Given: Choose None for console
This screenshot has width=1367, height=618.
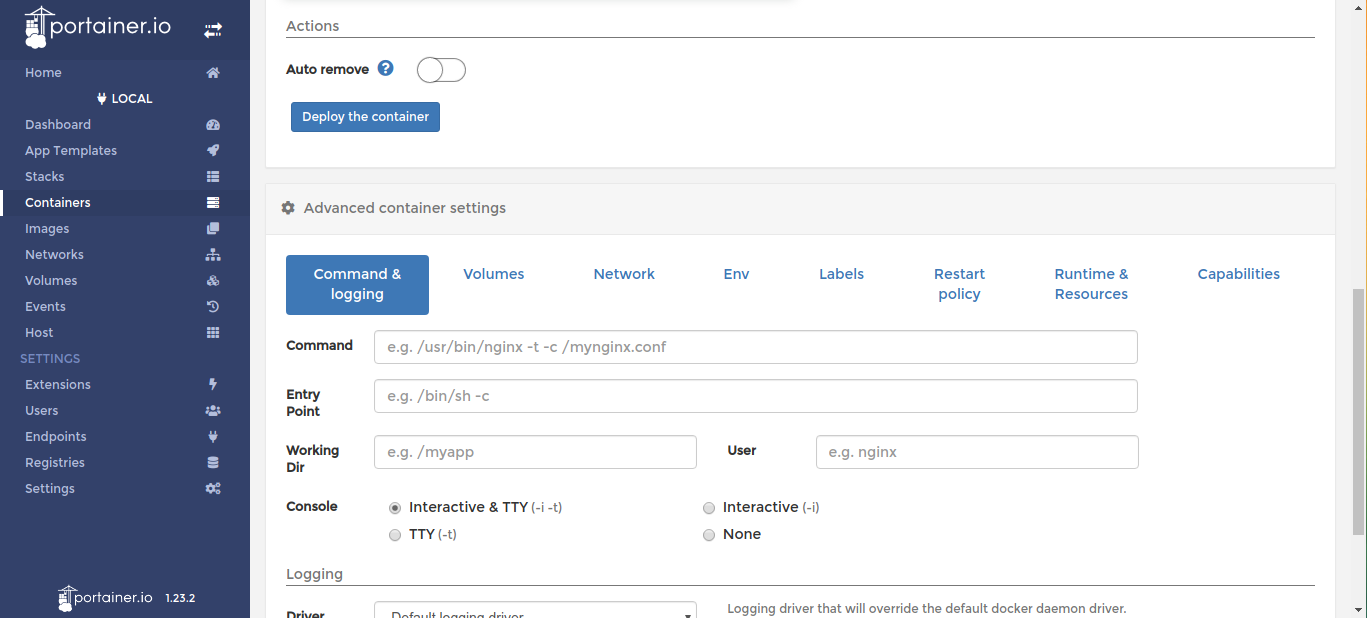Looking at the screenshot, I should coord(709,535).
